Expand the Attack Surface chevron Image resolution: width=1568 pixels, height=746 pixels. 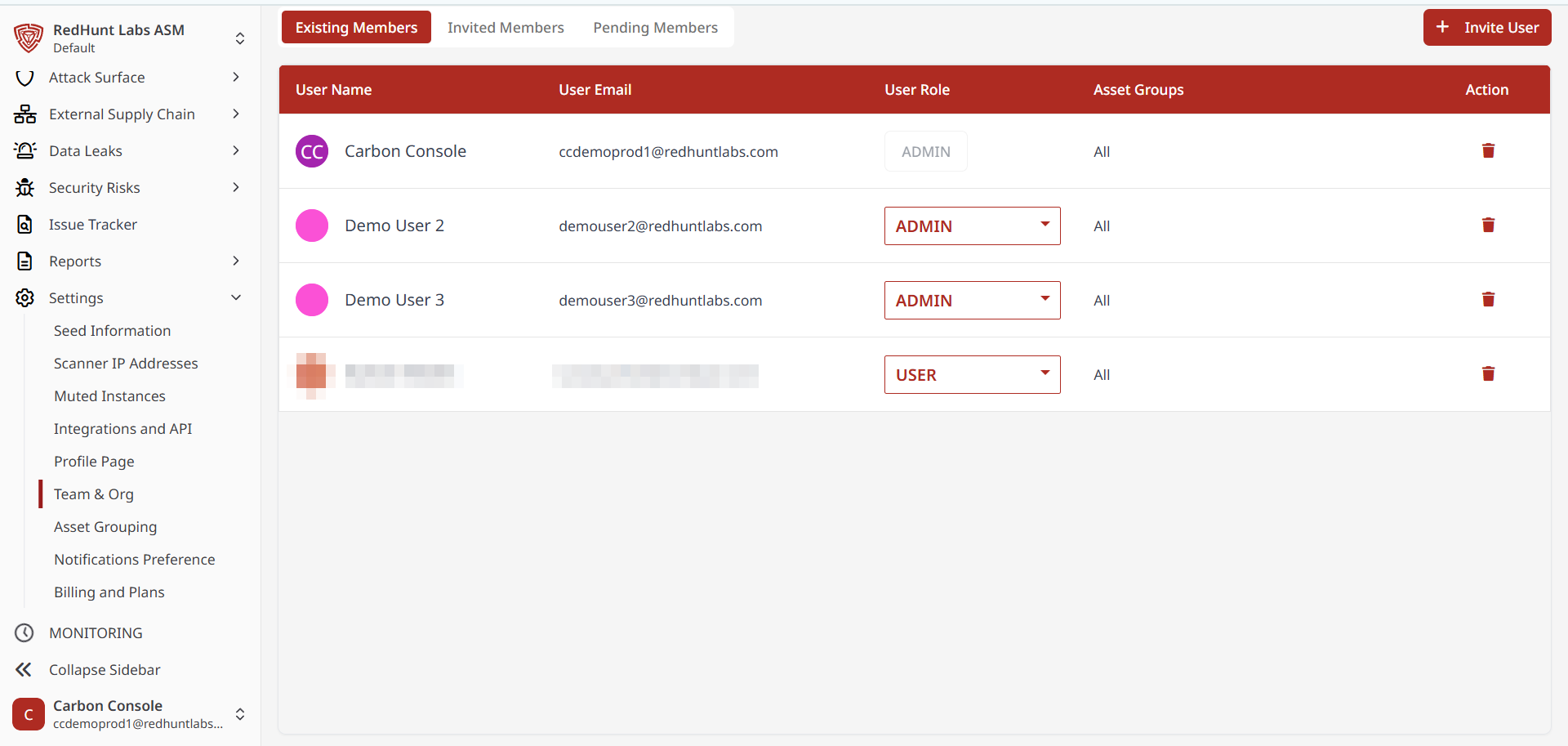(x=236, y=77)
